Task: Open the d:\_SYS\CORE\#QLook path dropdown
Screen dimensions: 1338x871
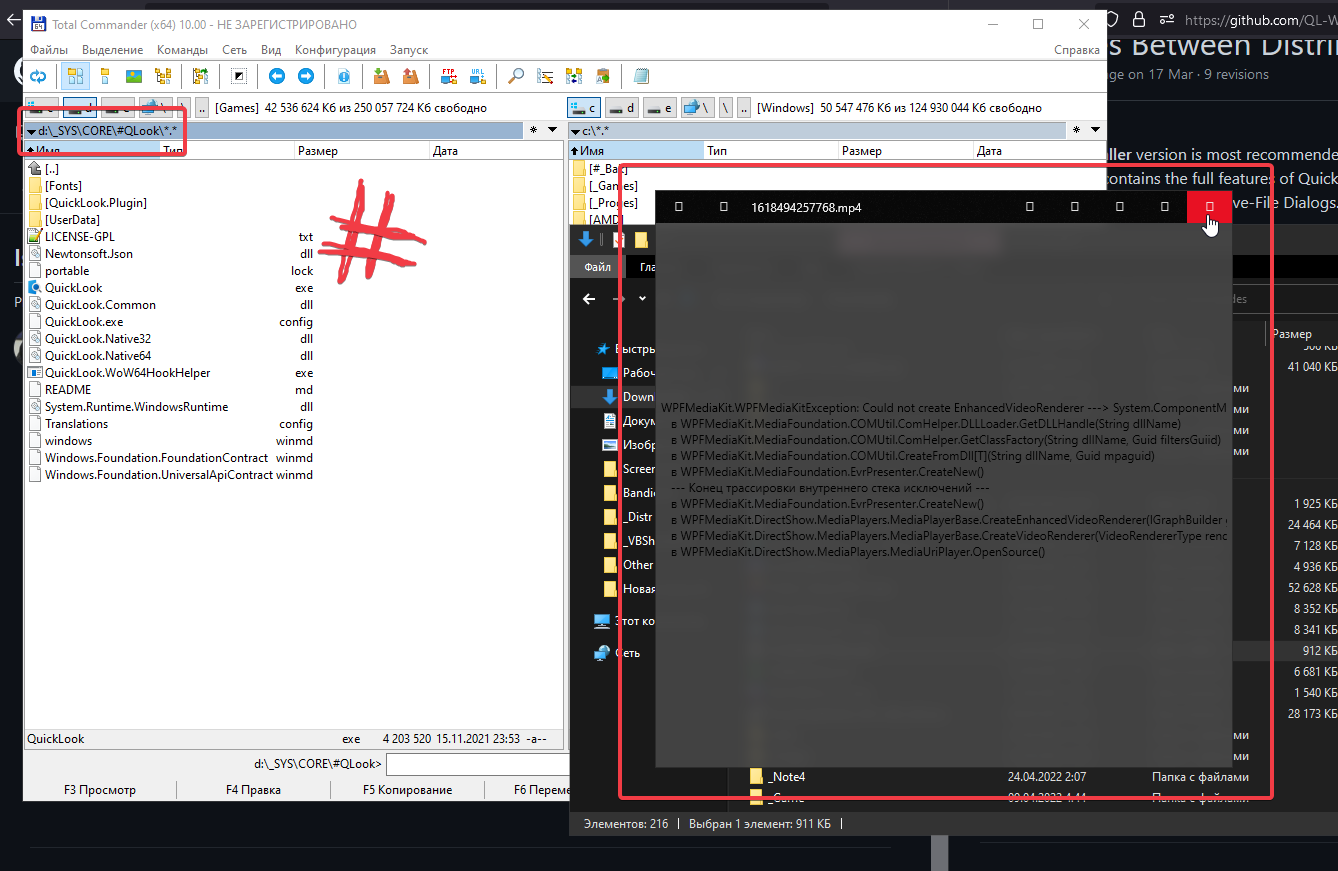Action: click(30, 130)
